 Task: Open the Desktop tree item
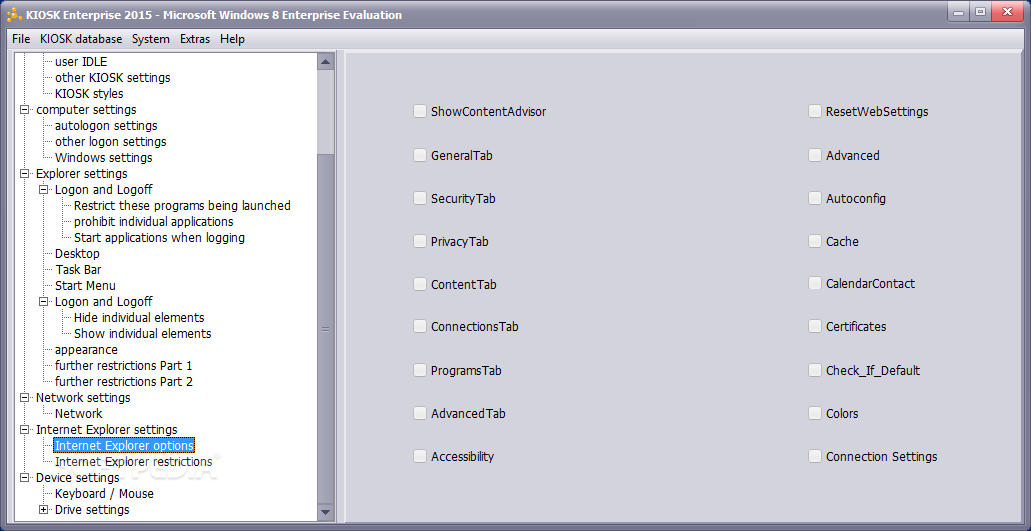pyautogui.click(x=77, y=253)
